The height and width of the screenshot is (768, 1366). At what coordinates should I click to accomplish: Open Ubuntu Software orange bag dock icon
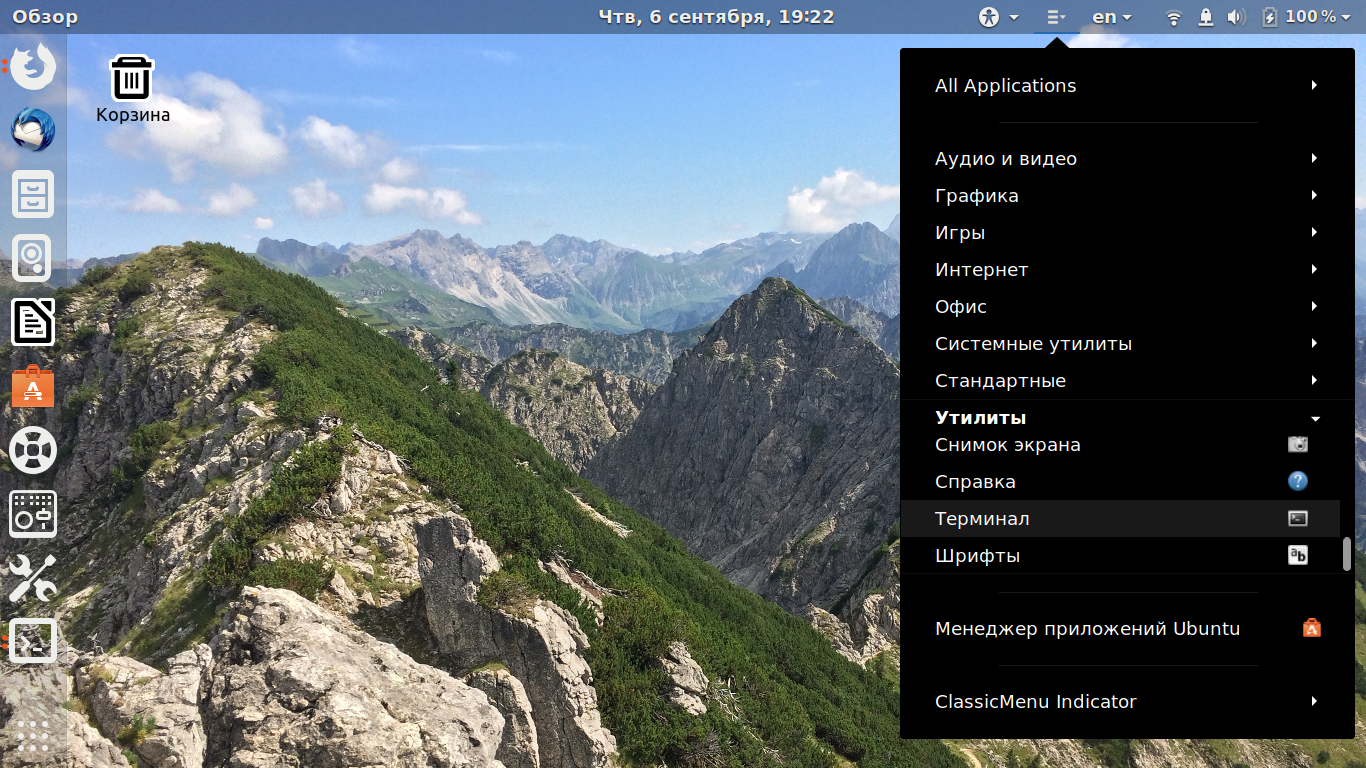tap(33, 386)
